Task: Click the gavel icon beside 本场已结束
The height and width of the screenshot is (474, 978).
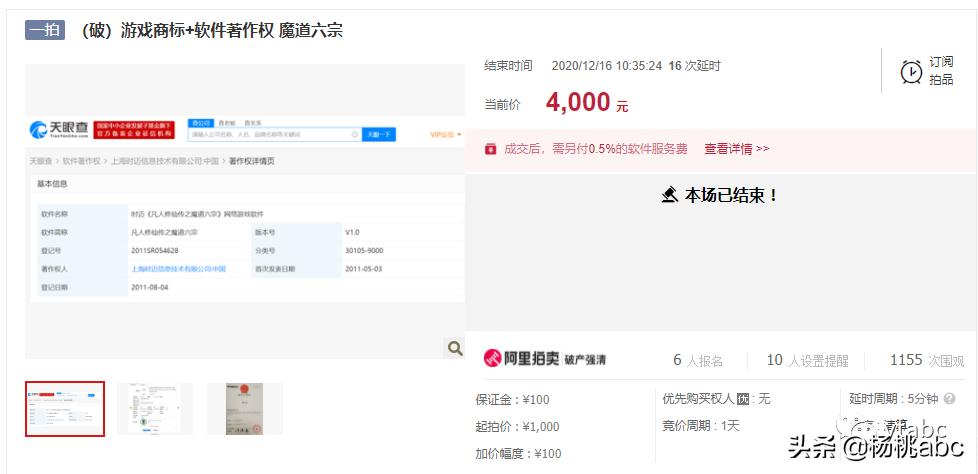Action: (x=669, y=195)
